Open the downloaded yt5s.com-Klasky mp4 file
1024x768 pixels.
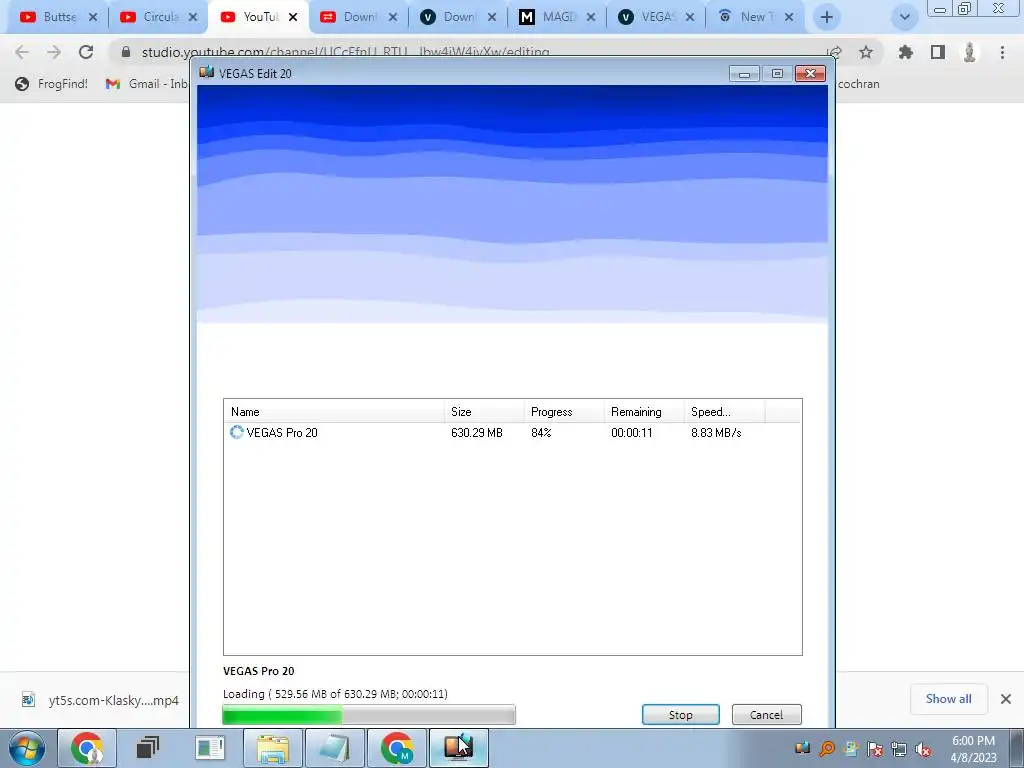tap(99, 700)
